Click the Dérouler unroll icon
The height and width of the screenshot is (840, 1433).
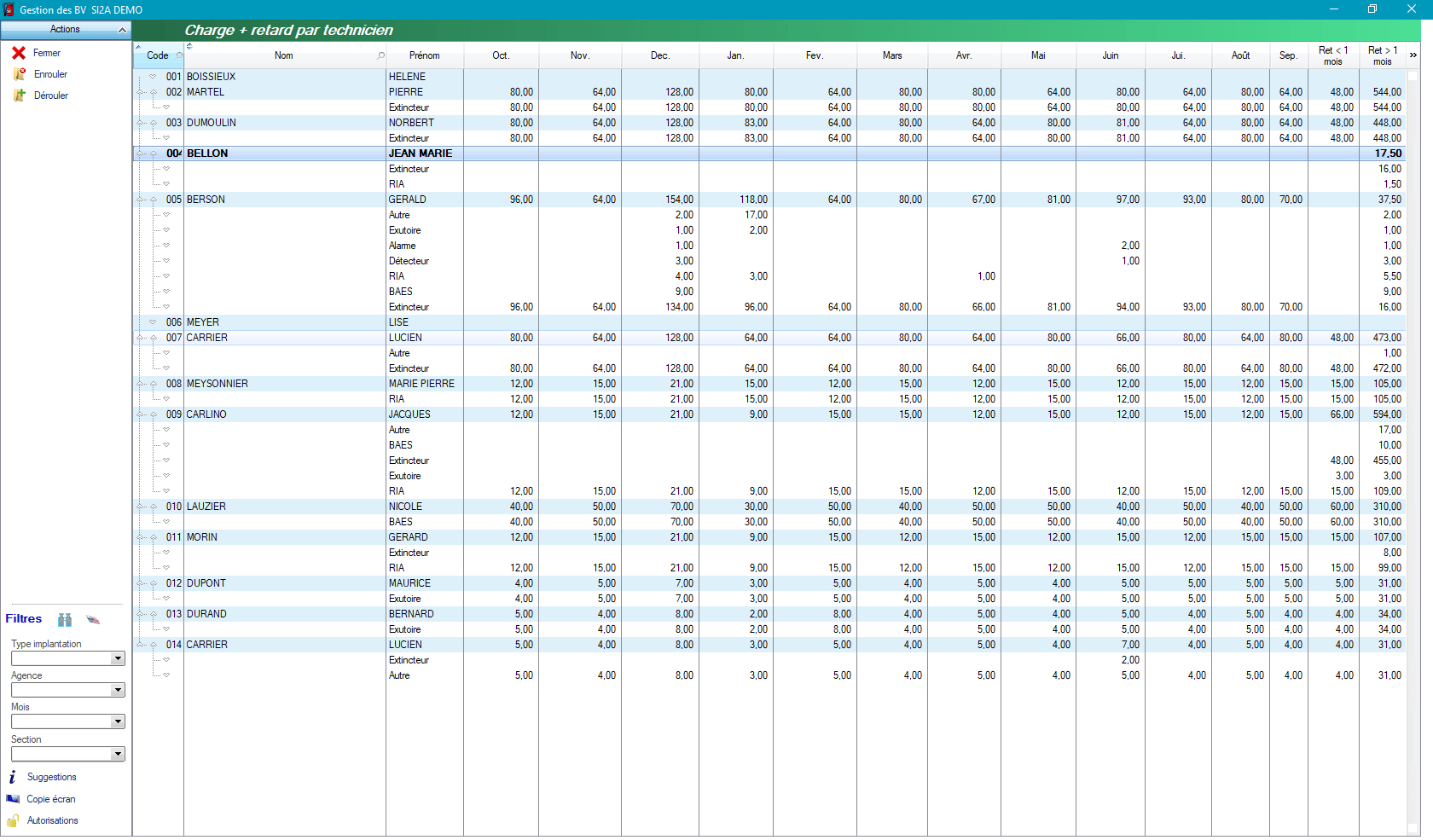point(19,96)
